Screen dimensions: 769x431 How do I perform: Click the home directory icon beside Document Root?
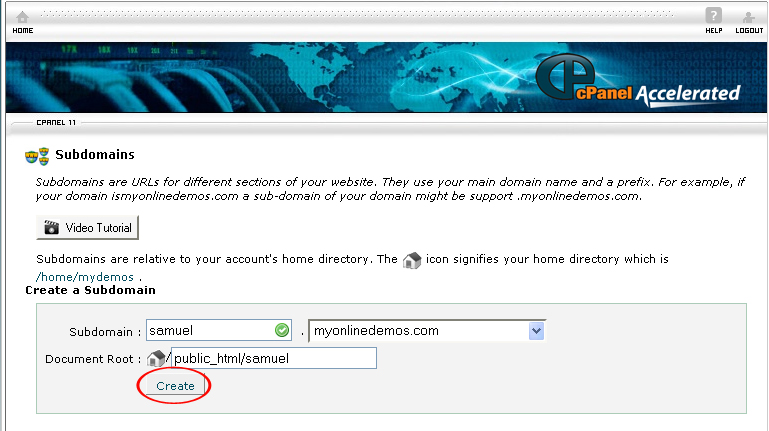[156, 358]
